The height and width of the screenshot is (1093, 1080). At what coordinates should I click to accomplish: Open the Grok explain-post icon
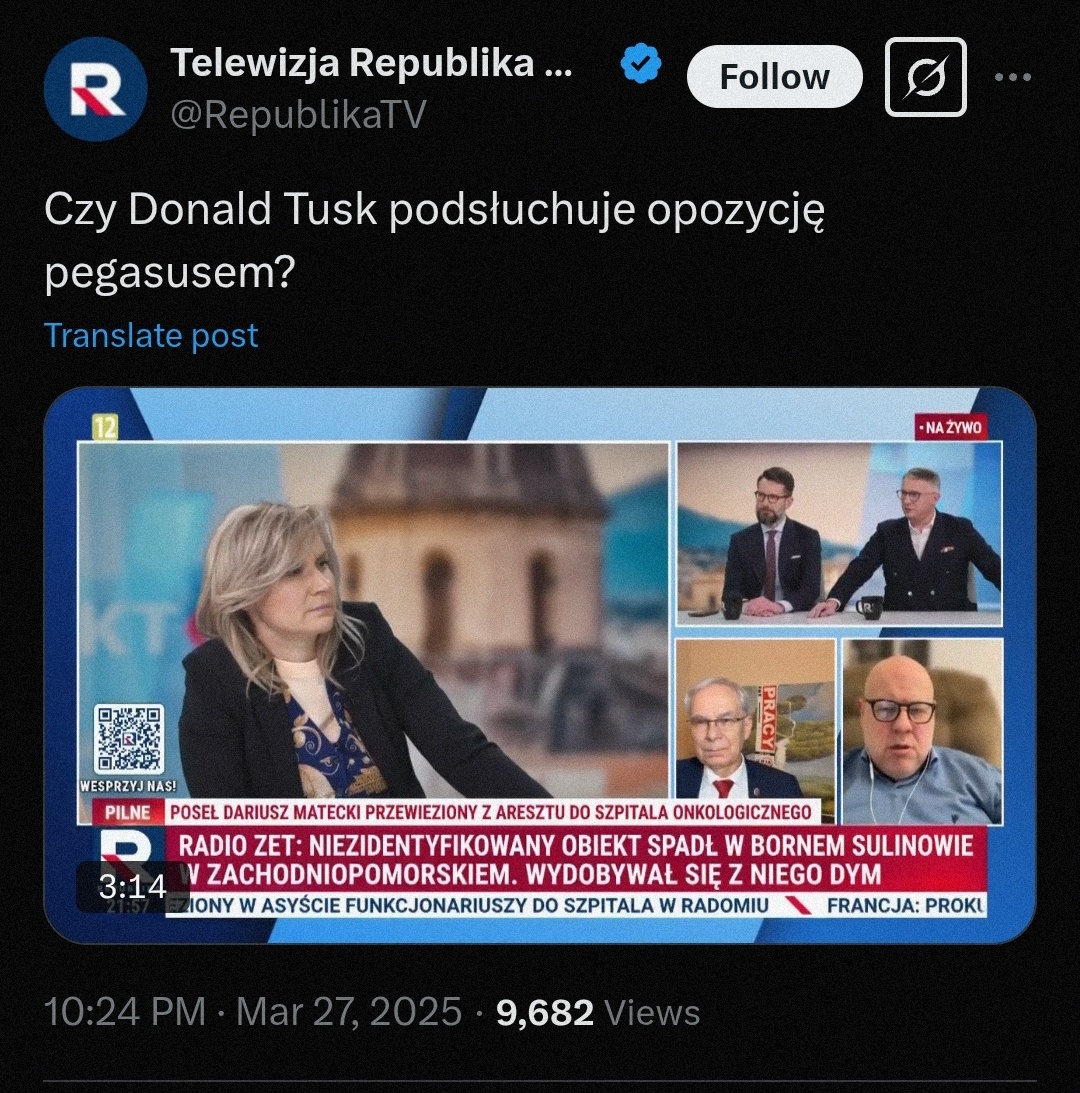point(925,77)
